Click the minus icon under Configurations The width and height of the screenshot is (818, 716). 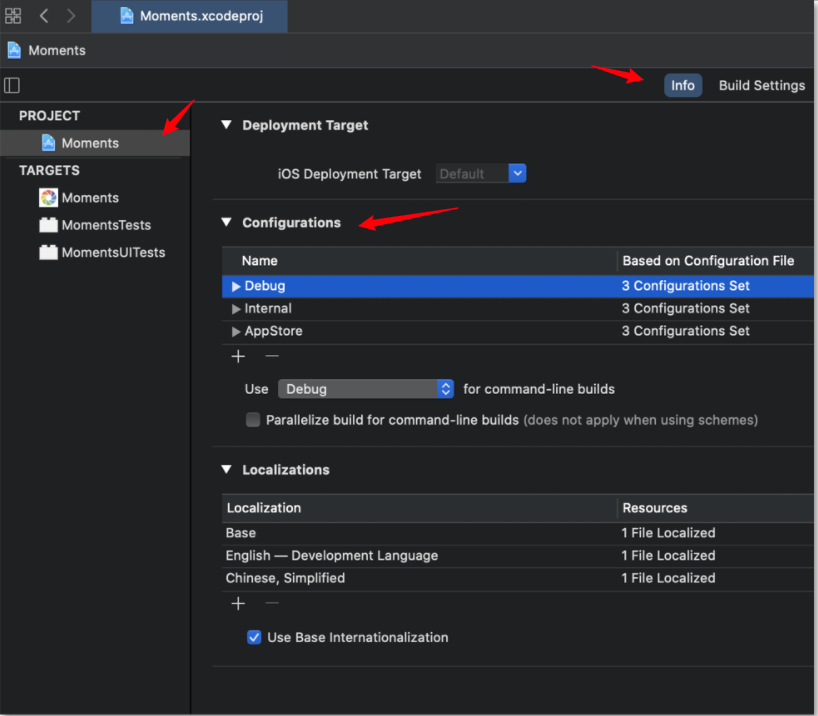tap(272, 356)
